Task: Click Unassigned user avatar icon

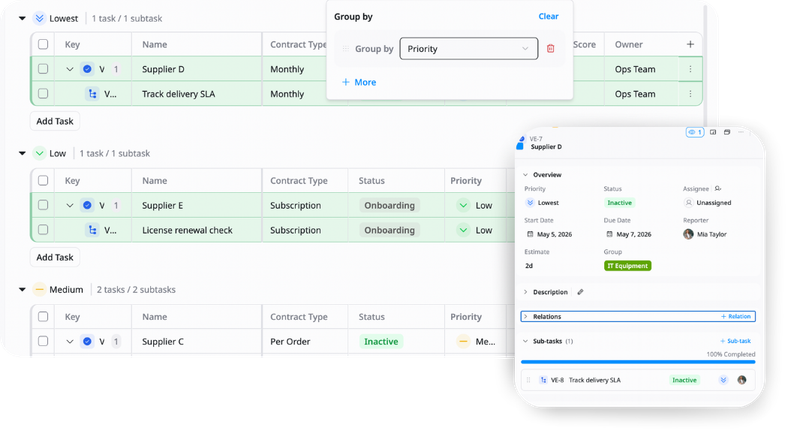Action: [688, 202]
